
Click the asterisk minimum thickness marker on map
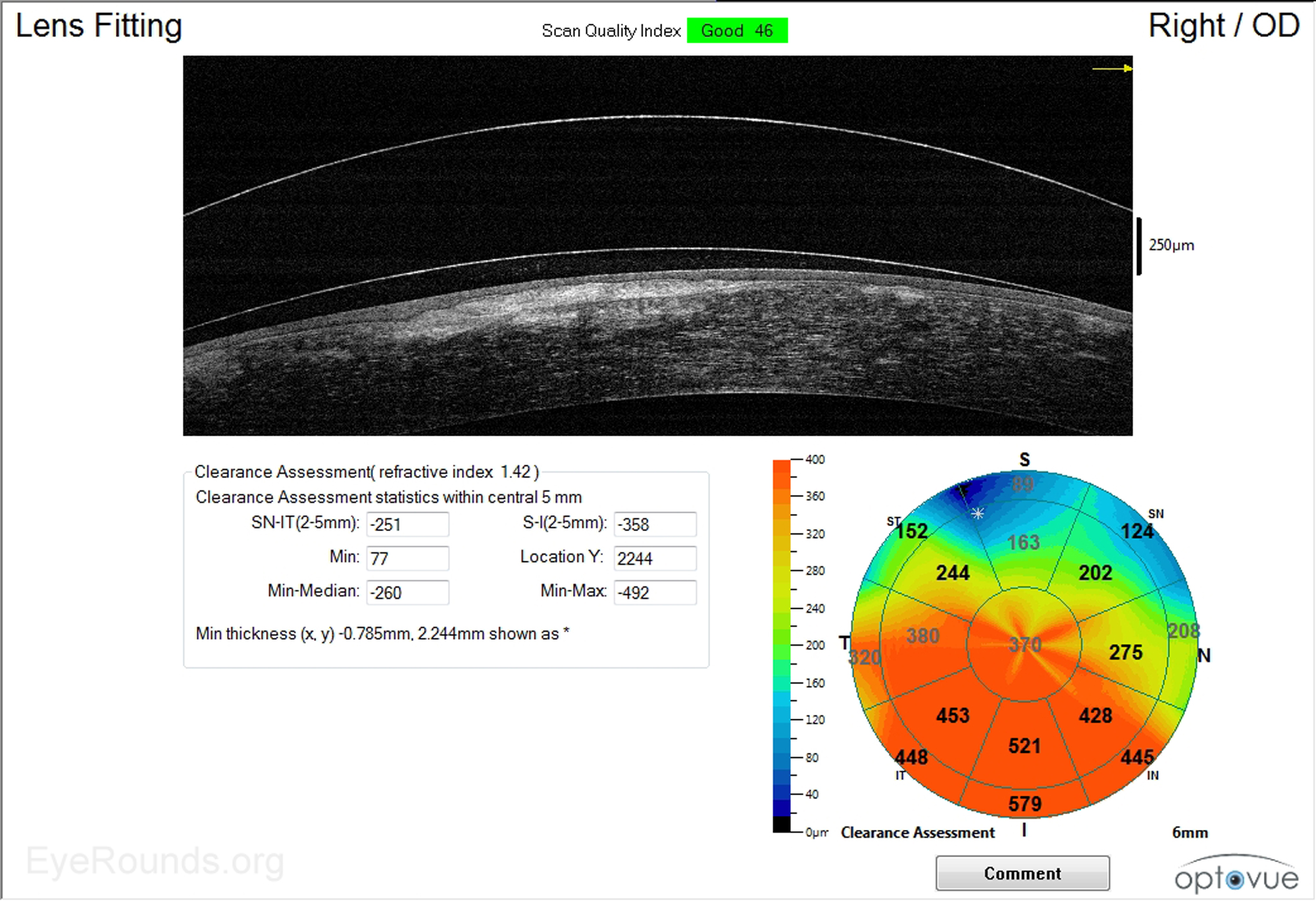coord(978,513)
